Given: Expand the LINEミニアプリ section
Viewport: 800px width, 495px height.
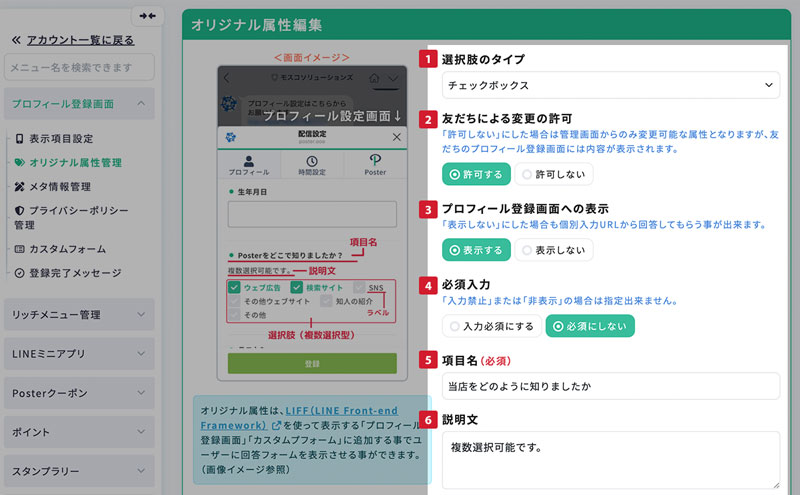Looking at the screenshot, I should tap(78, 354).
